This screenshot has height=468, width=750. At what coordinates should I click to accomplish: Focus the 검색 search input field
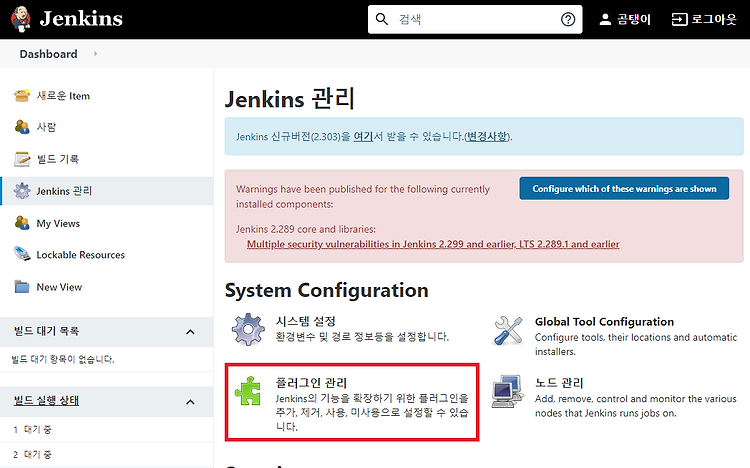pyautogui.click(x=476, y=19)
